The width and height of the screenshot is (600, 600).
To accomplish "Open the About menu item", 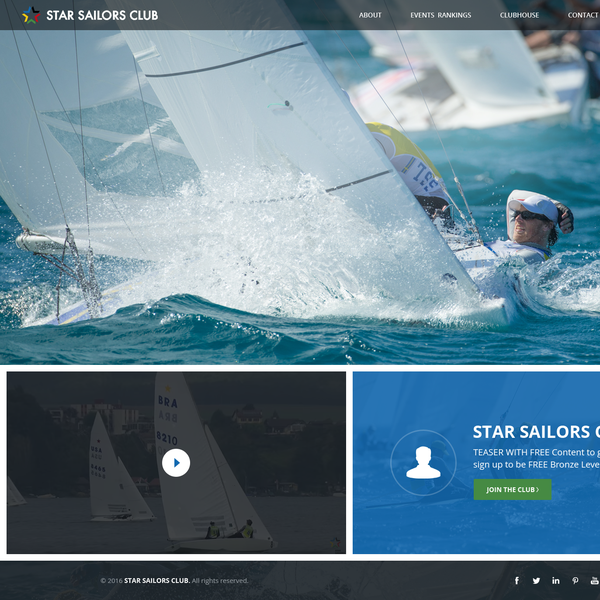I will pos(370,15).
